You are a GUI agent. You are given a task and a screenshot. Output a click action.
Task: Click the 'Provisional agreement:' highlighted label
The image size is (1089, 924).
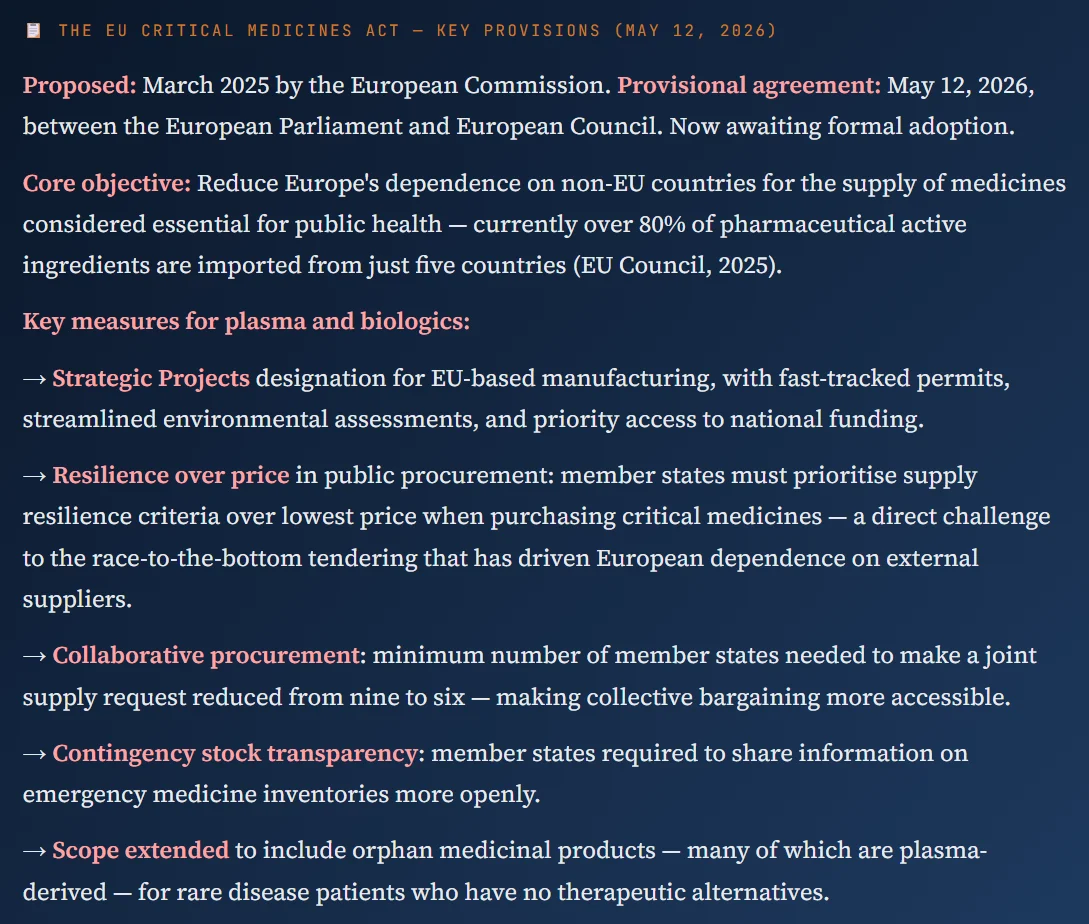pos(749,85)
